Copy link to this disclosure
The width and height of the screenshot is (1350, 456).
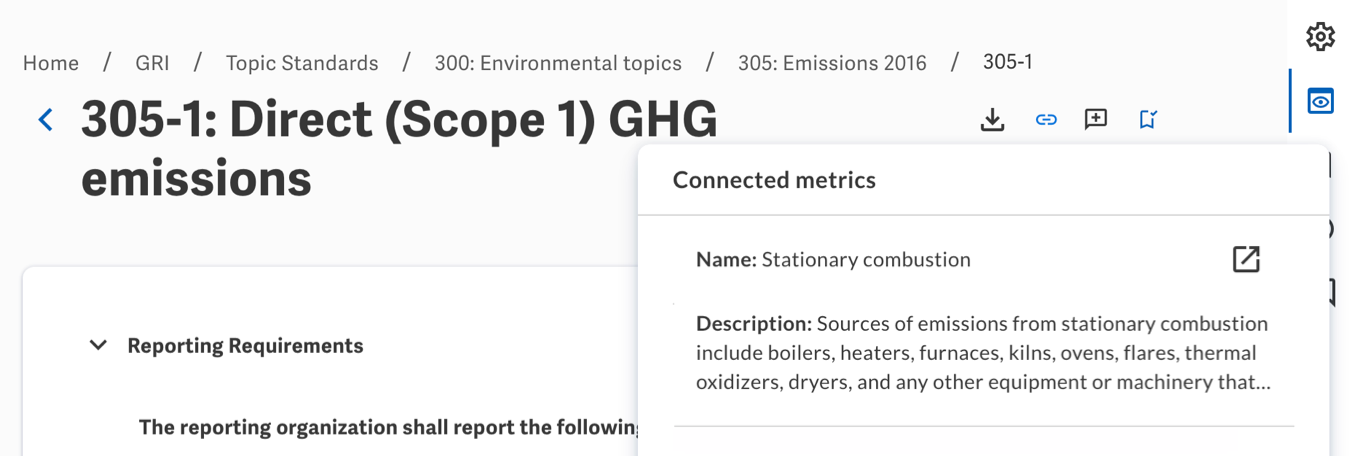1046,120
